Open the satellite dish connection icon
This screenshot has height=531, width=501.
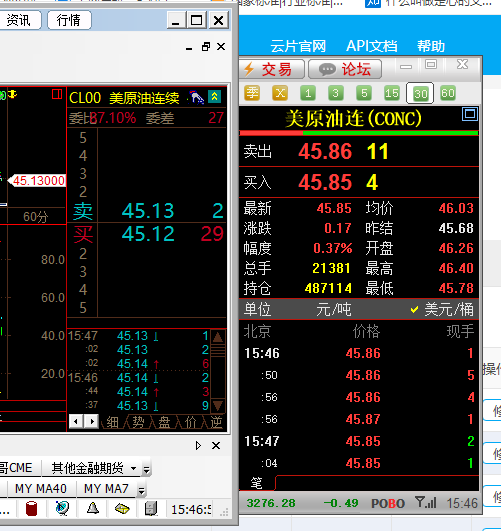[62, 508]
